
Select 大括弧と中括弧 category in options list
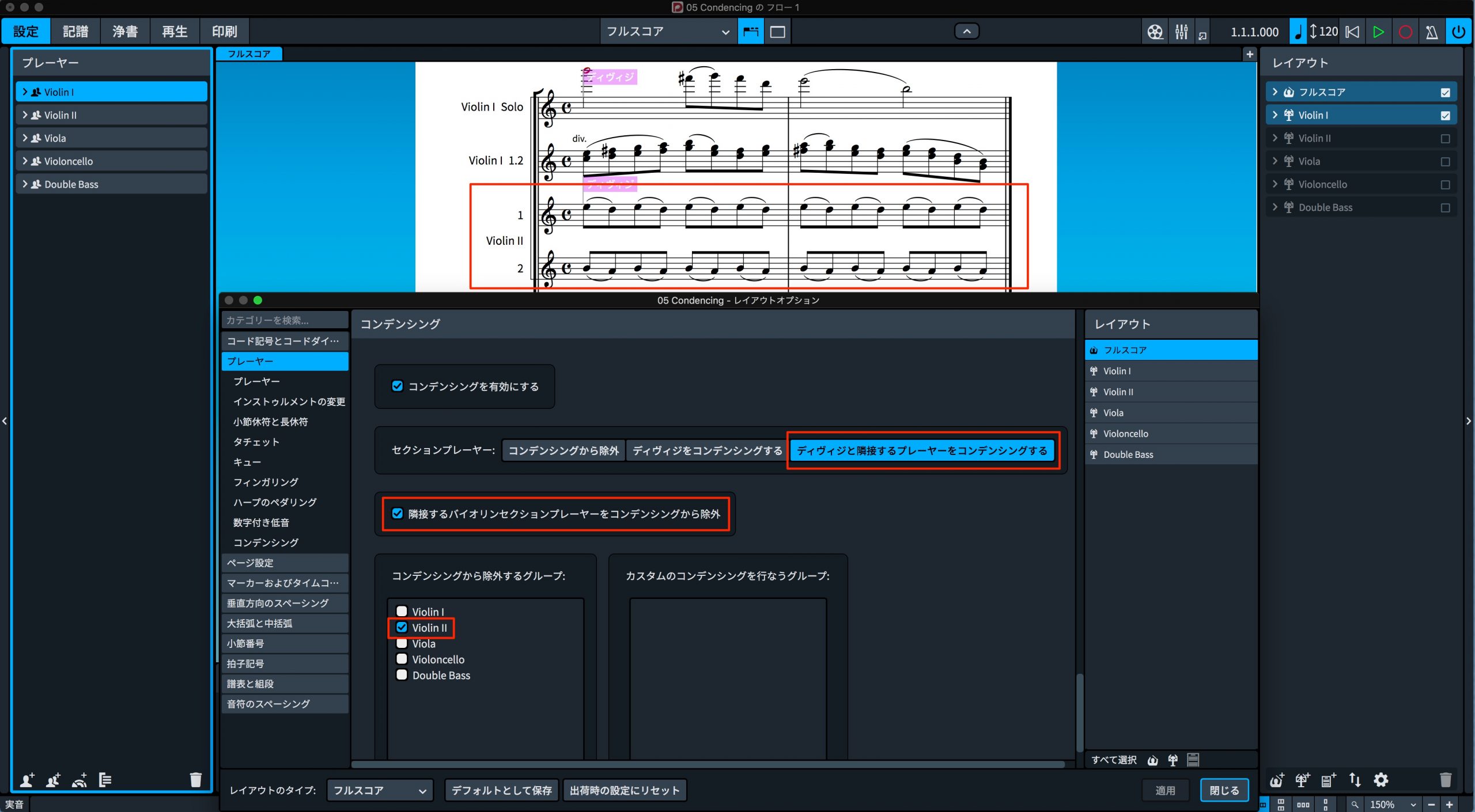pos(285,623)
